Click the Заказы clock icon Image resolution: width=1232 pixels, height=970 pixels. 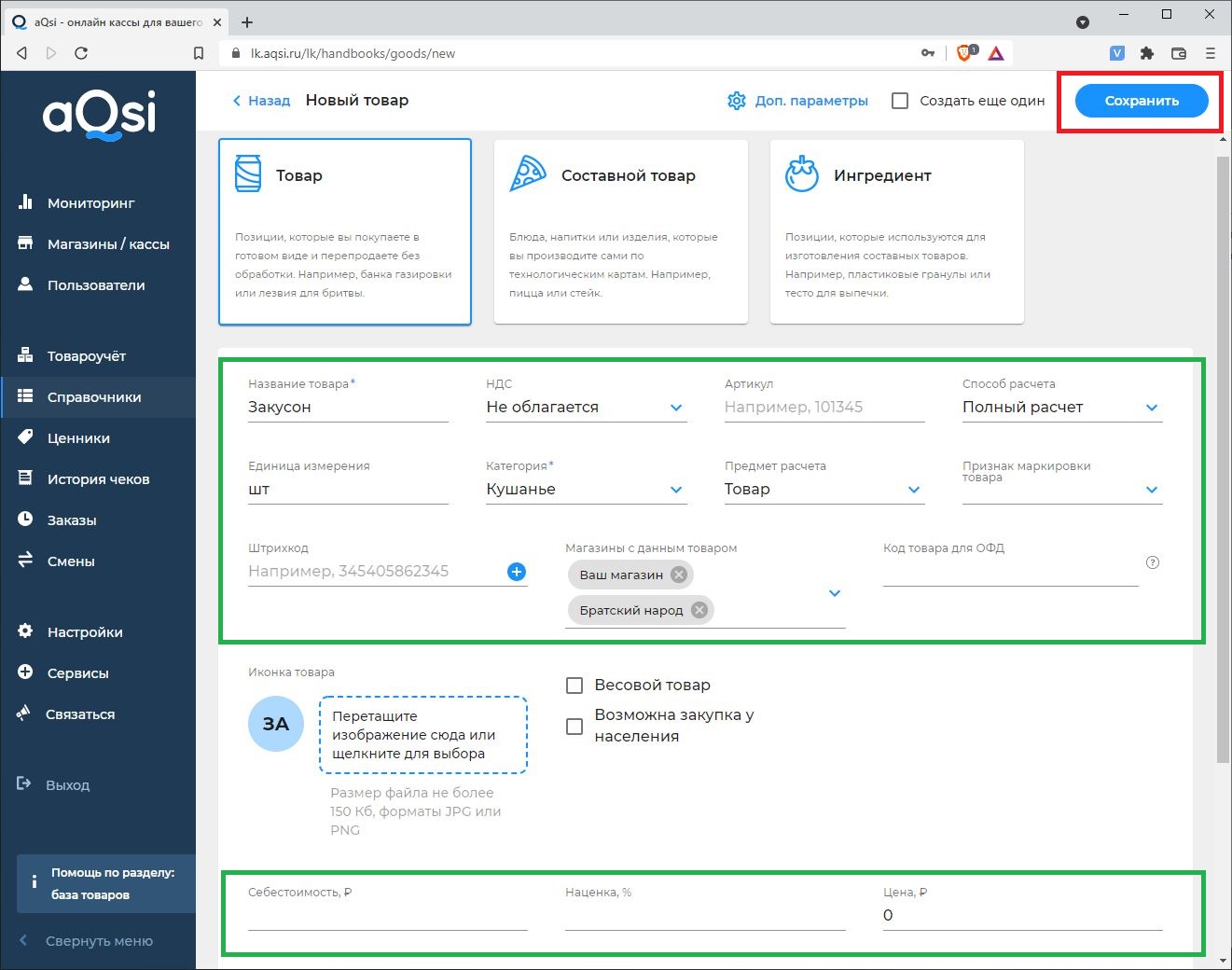[25, 520]
